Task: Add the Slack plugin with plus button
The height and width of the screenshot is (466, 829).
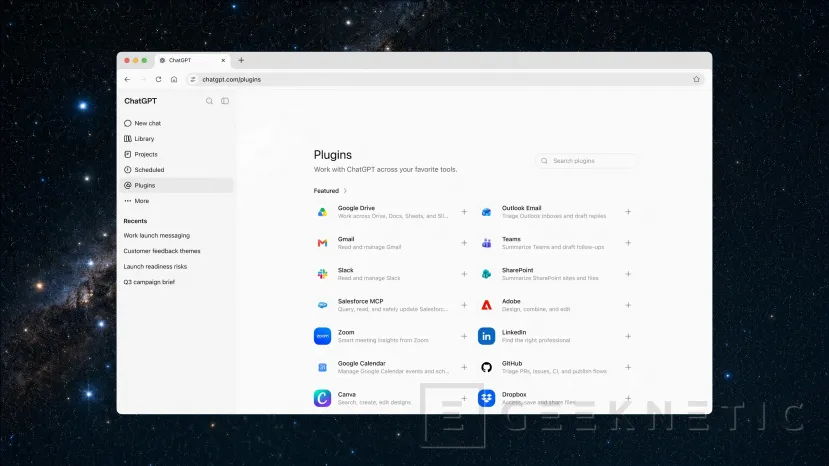Action: [464, 274]
